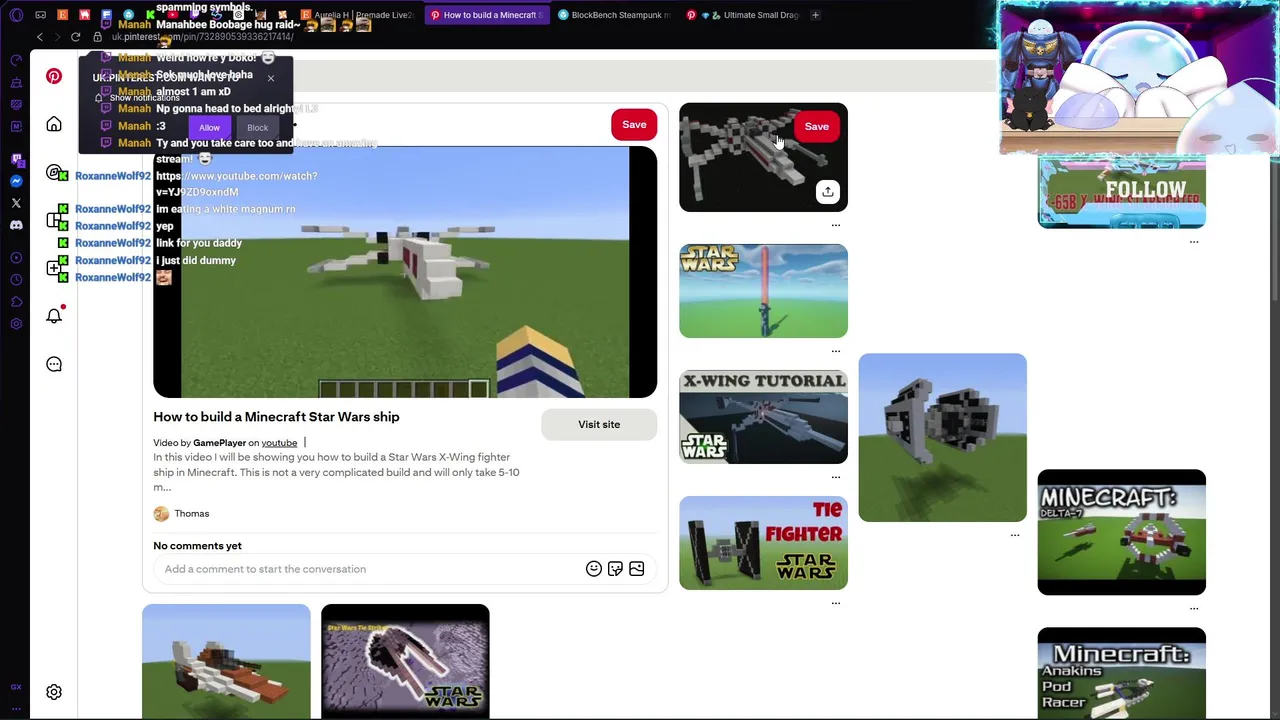Viewport: 1280px width, 720px height.
Task: Open TIE Fighter Star Wars thumbnail
Action: 763,543
